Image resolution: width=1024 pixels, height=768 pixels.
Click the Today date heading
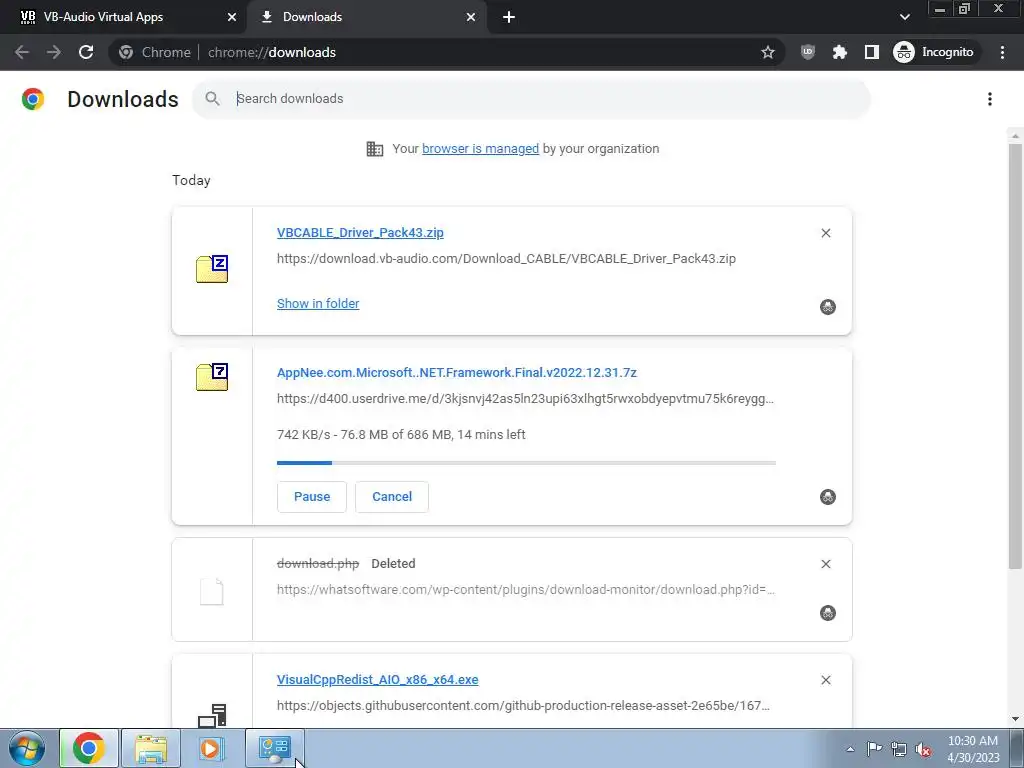[x=191, y=181]
